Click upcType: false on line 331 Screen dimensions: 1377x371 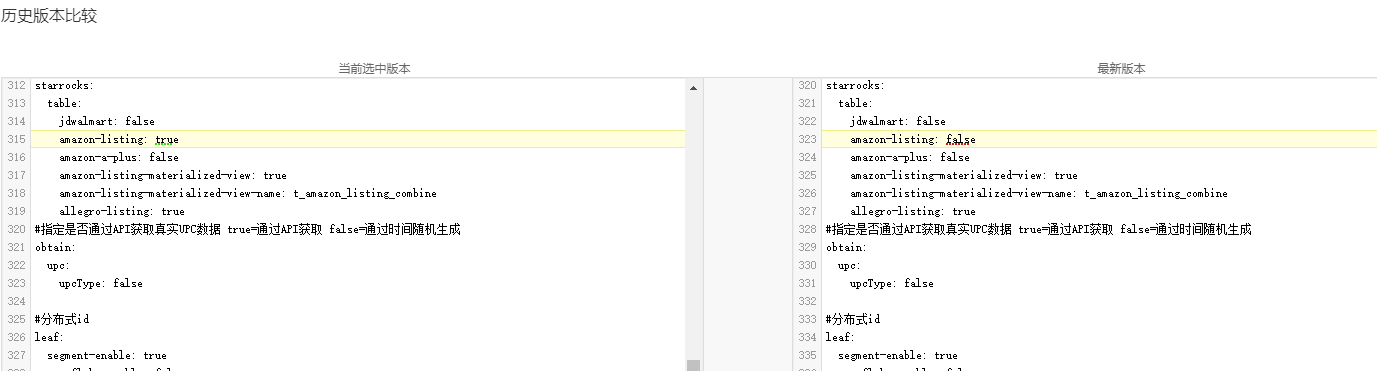point(891,283)
